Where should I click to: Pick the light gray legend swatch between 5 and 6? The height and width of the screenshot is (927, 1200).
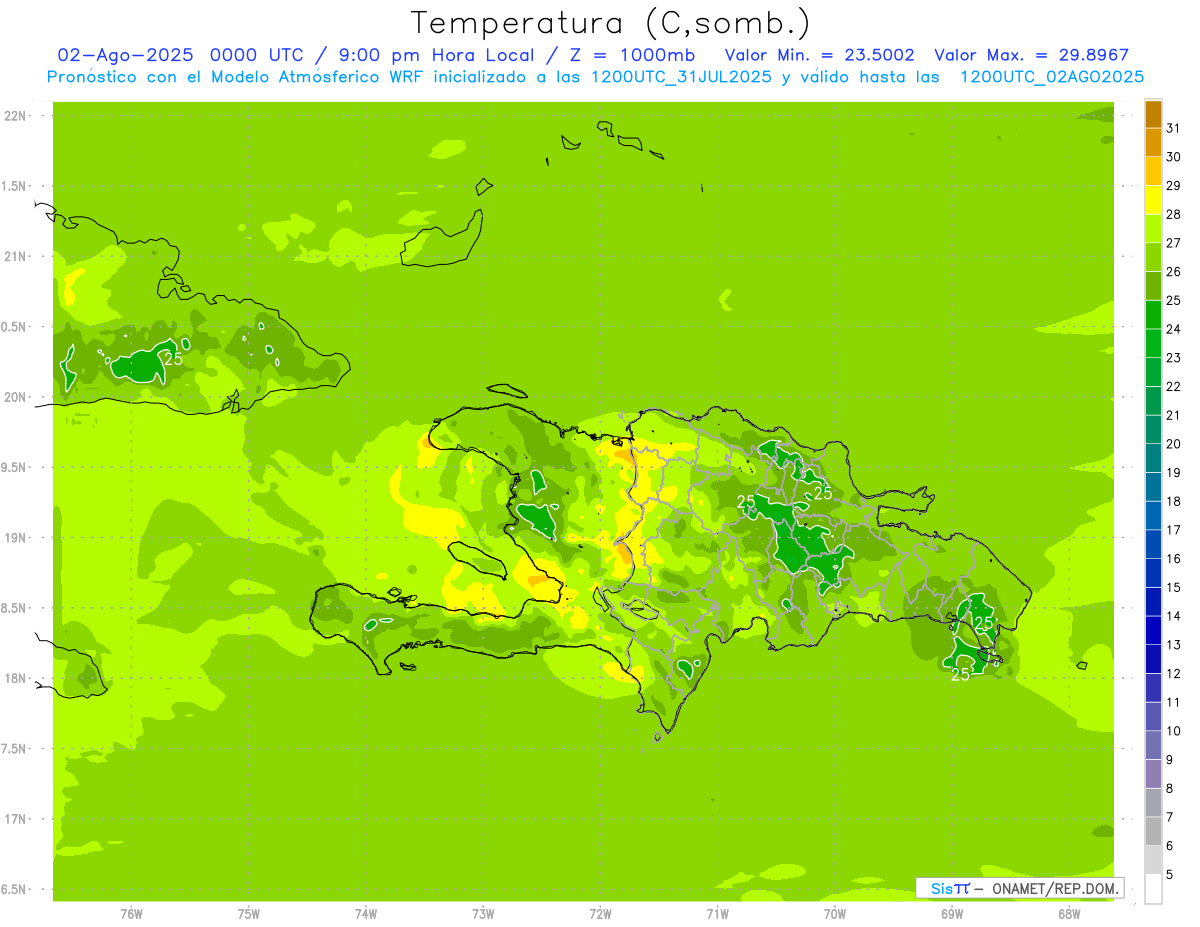point(1153,860)
